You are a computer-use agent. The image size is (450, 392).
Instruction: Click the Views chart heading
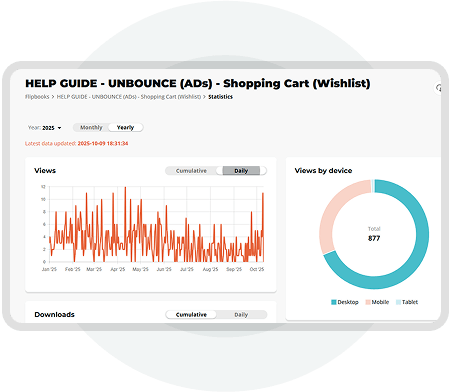[45, 170]
